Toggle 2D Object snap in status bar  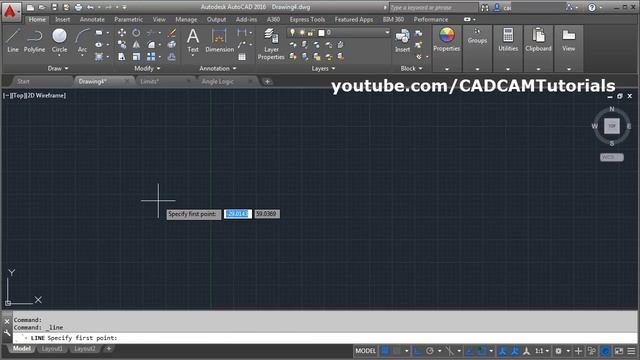pos(482,351)
